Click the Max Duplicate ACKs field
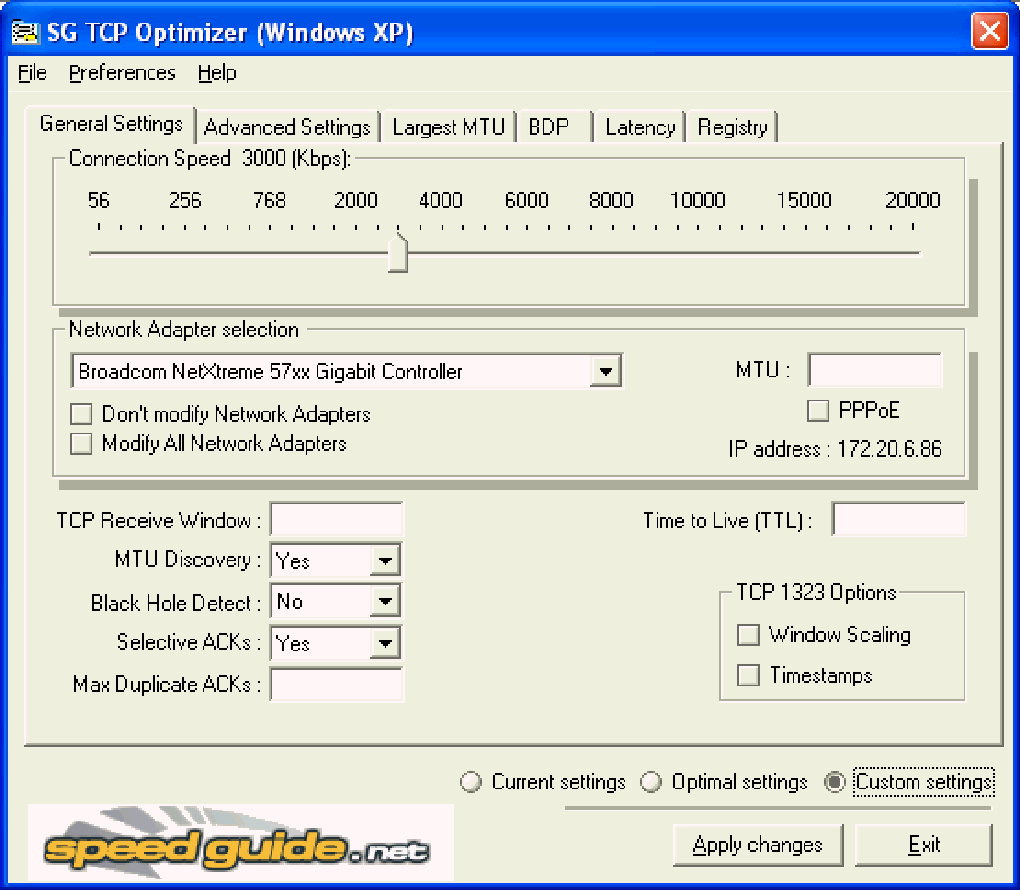 click(x=336, y=684)
